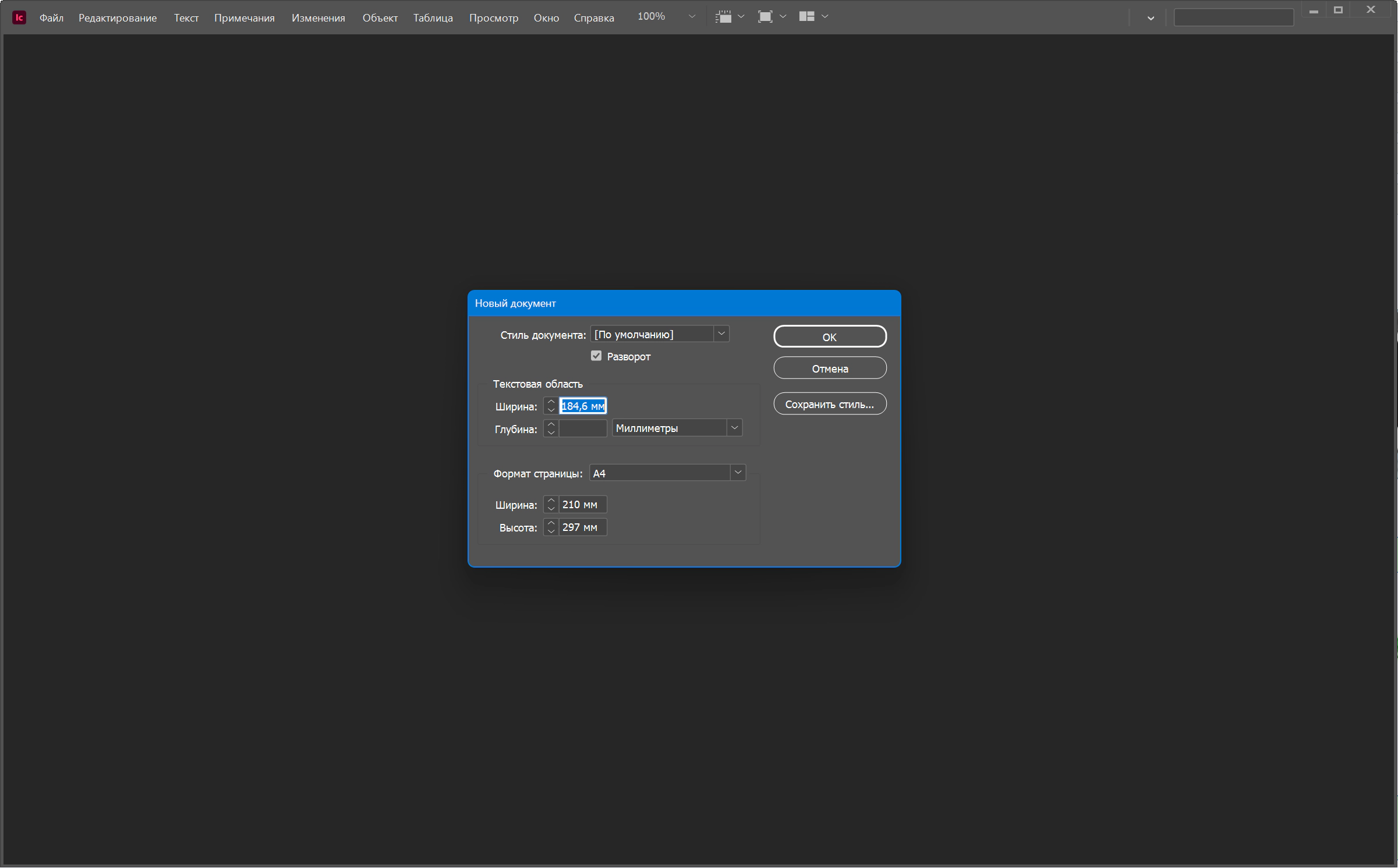1398x868 pixels.
Task: Click the empty Глубина input field
Action: click(x=583, y=428)
